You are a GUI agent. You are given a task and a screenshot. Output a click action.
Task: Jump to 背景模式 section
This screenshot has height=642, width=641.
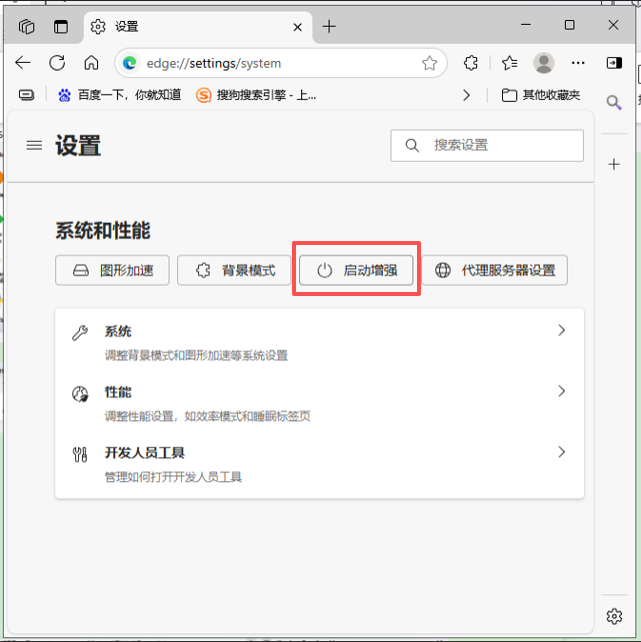coord(234,270)
